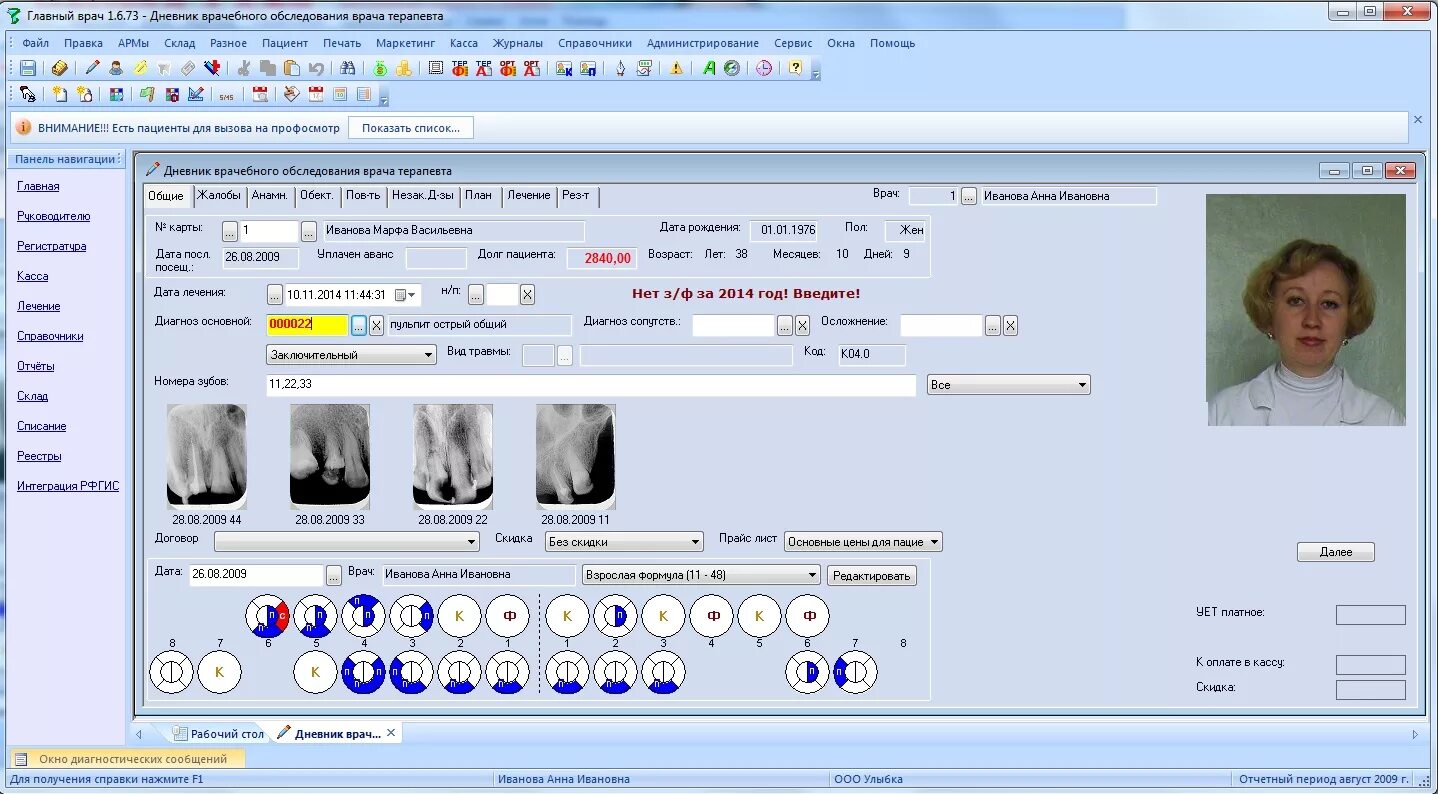Click the yellow question mark help icon
This screenshot has height=794, width=1438.
pos(796,68)
